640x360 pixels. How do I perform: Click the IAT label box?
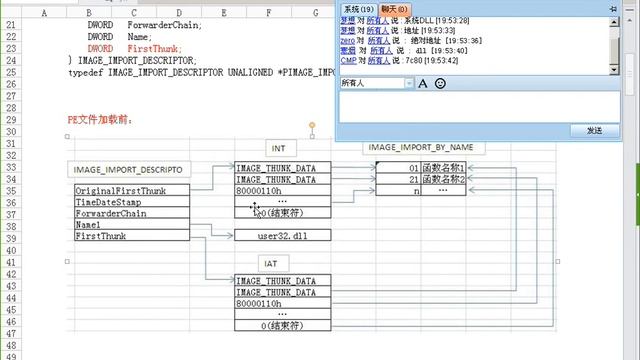tap(273, 264)
